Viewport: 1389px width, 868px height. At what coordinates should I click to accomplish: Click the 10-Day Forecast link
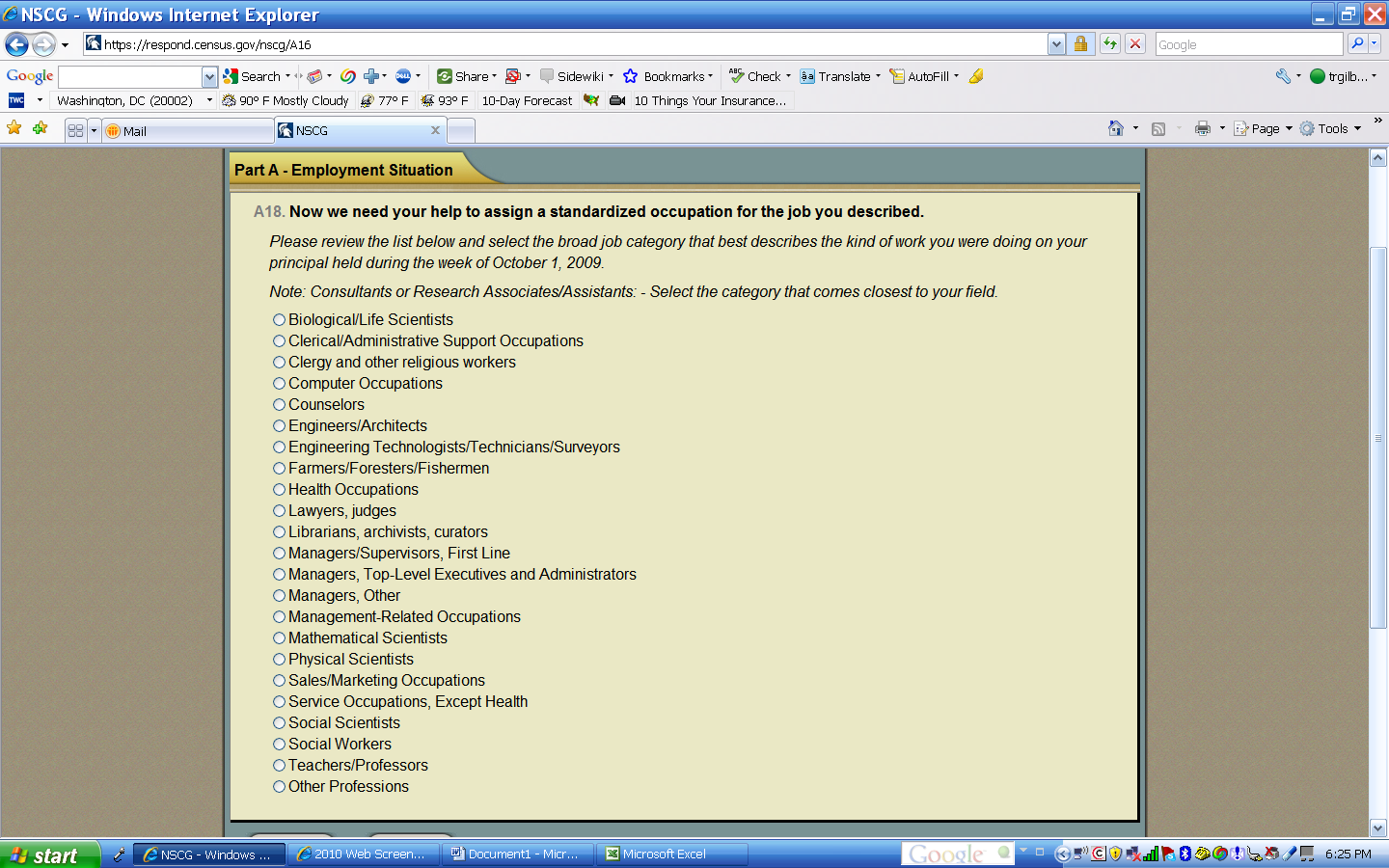[527, 100]
